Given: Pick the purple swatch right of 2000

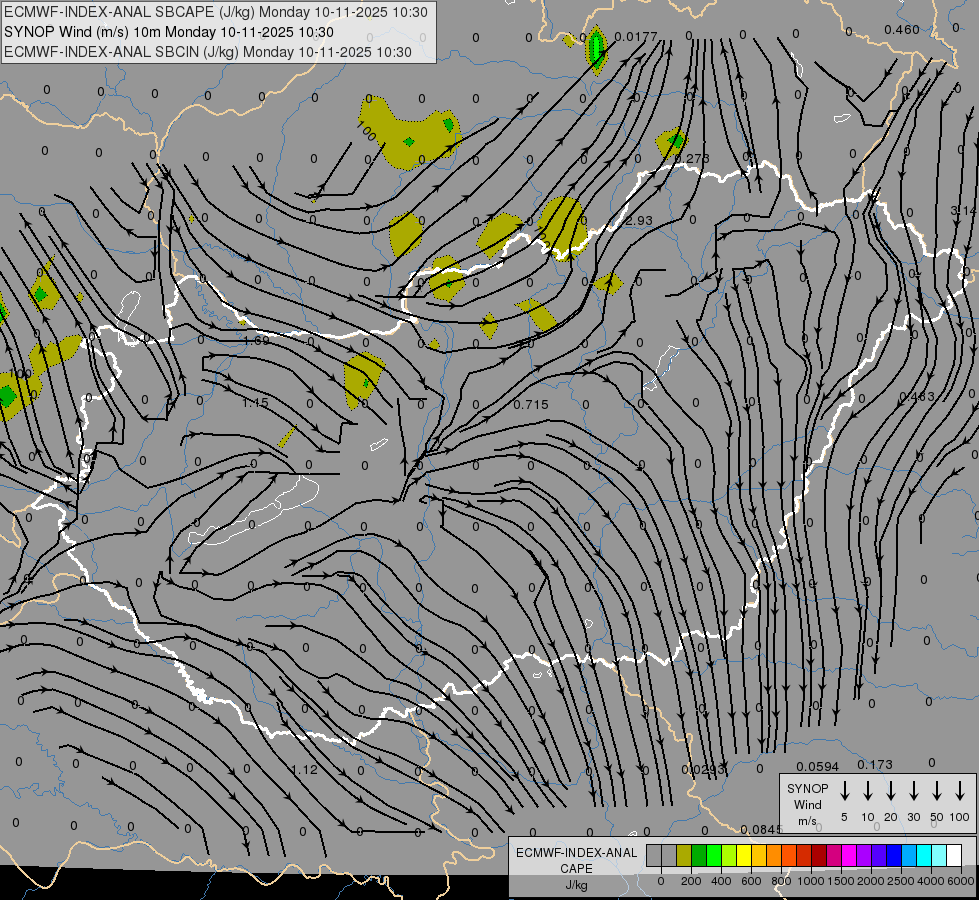Looking at the screenshot, I should (x=878, y=855).
